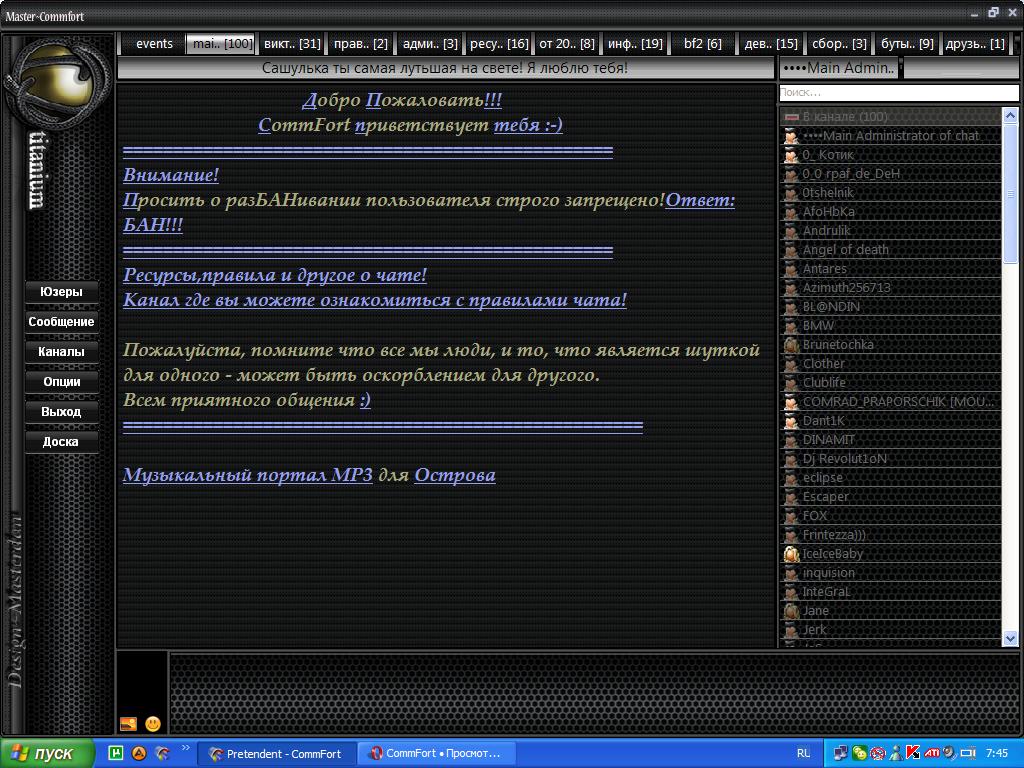1024x768 pixels.
Task: Click the Выход button
Action: coord(61,412)
